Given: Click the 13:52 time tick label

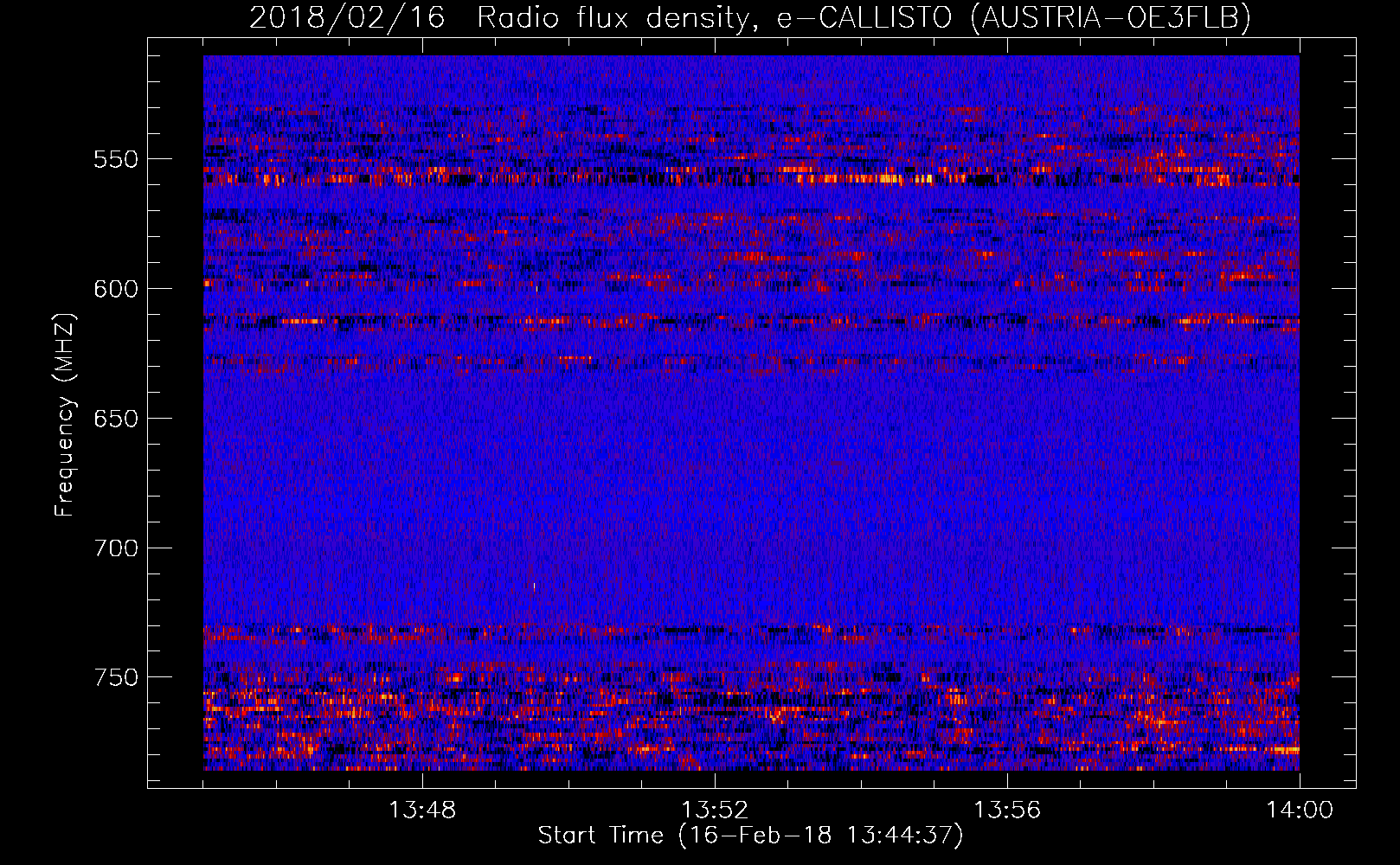Looking at the screenshot, I should (x=715, y=811).
